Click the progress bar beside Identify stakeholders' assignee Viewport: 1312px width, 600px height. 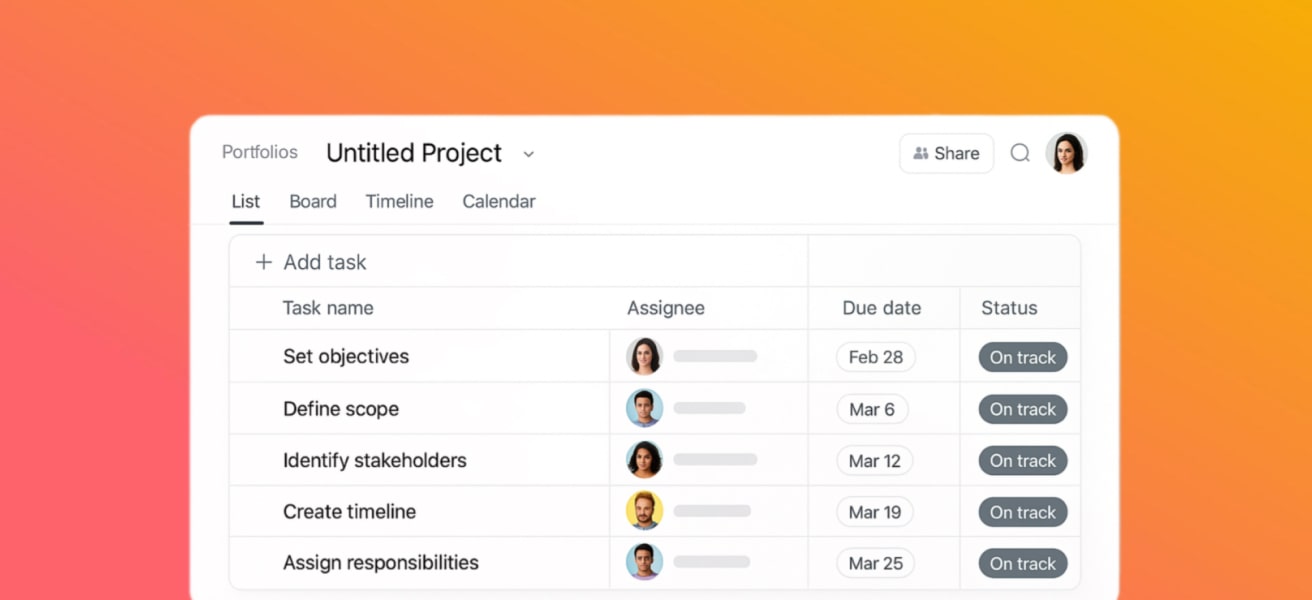point(716,460)
